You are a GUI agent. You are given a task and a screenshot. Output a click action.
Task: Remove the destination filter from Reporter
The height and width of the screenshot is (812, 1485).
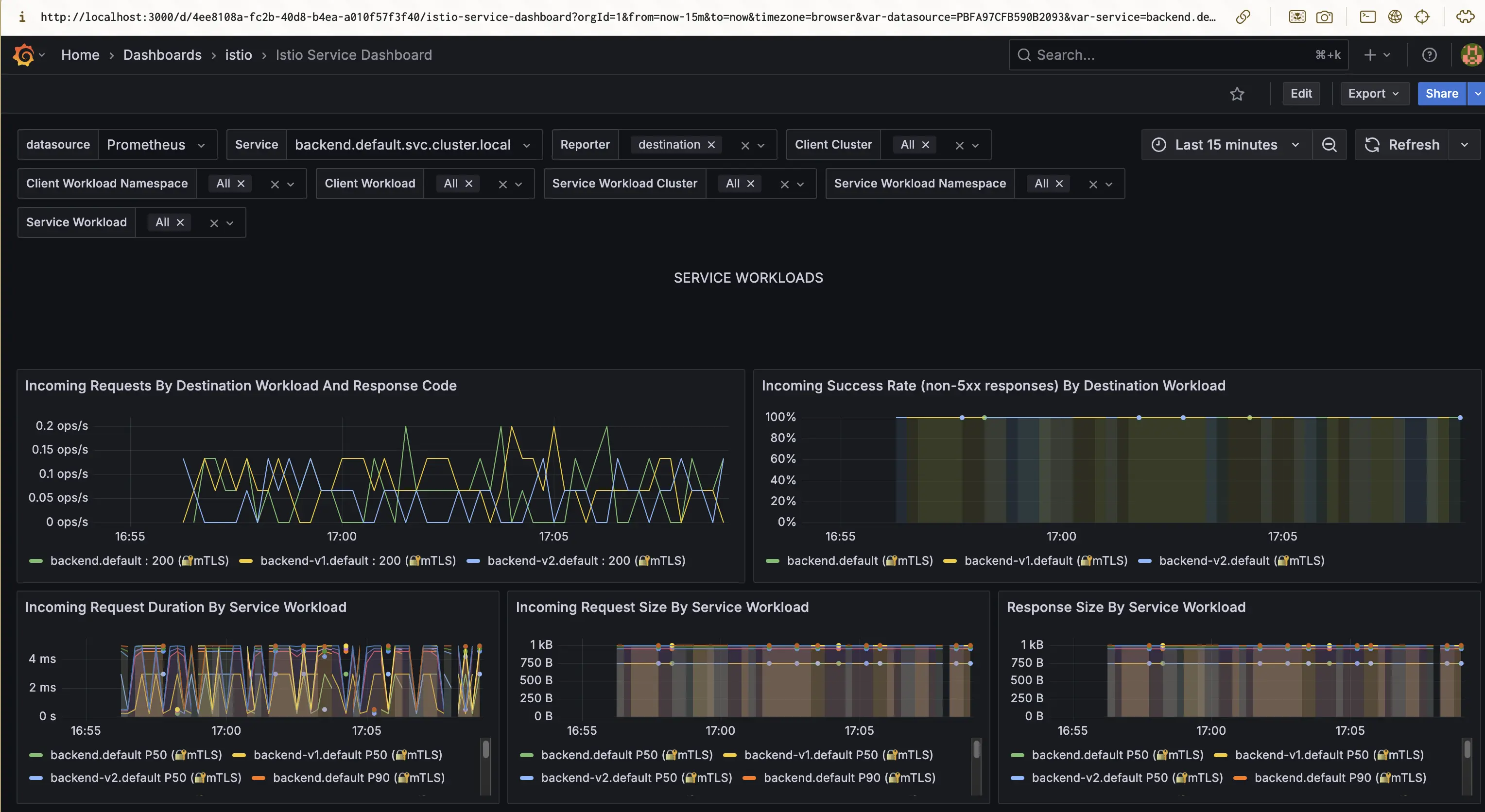click(x=711, y=145)
